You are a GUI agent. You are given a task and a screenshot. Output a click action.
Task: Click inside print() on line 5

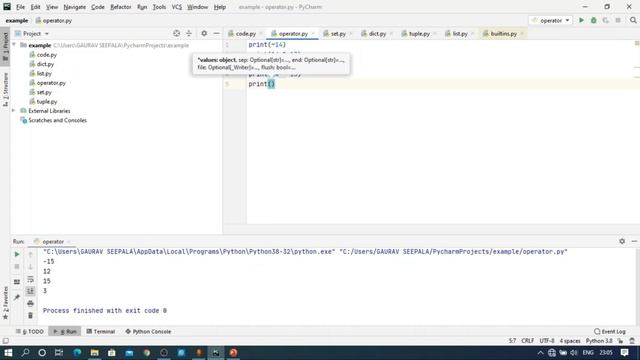click(x=271, y=84)
